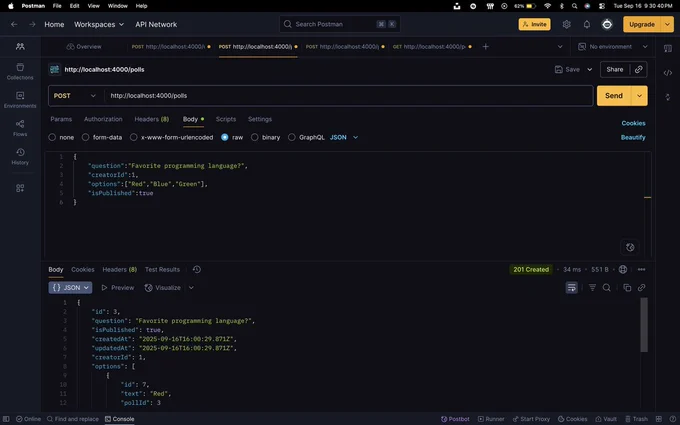This screenshot has height=425, width=680.
Task: Open the No environment selector
Action: [x=613, y=46]
